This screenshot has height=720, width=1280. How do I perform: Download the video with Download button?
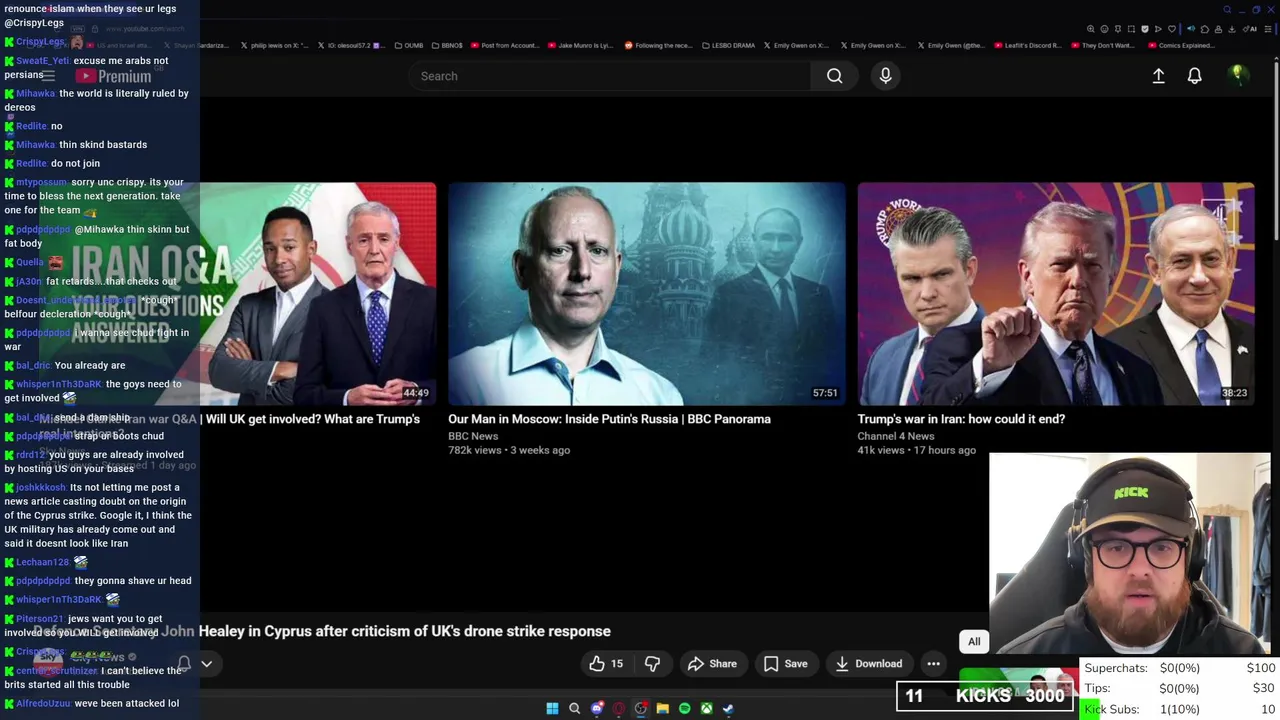[x=868, y=664]
